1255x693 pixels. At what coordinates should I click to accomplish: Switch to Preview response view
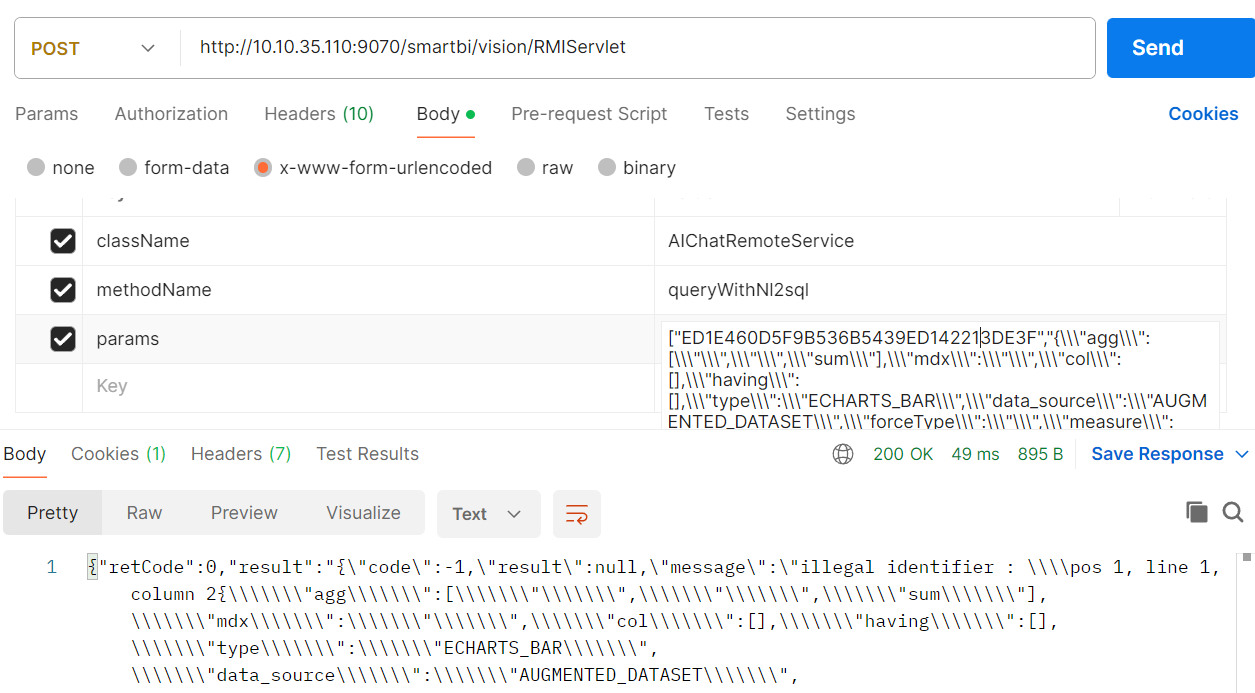(244, 513)
